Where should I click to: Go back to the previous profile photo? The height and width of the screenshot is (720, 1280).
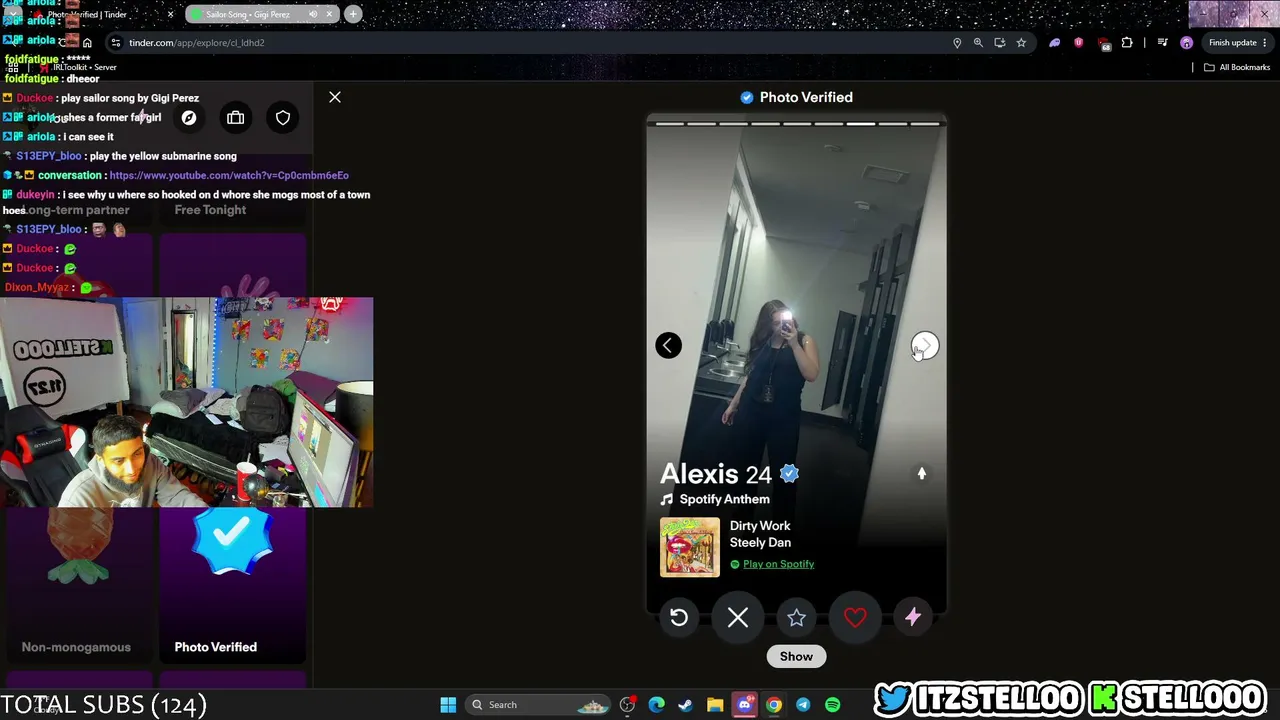point(668,346)
